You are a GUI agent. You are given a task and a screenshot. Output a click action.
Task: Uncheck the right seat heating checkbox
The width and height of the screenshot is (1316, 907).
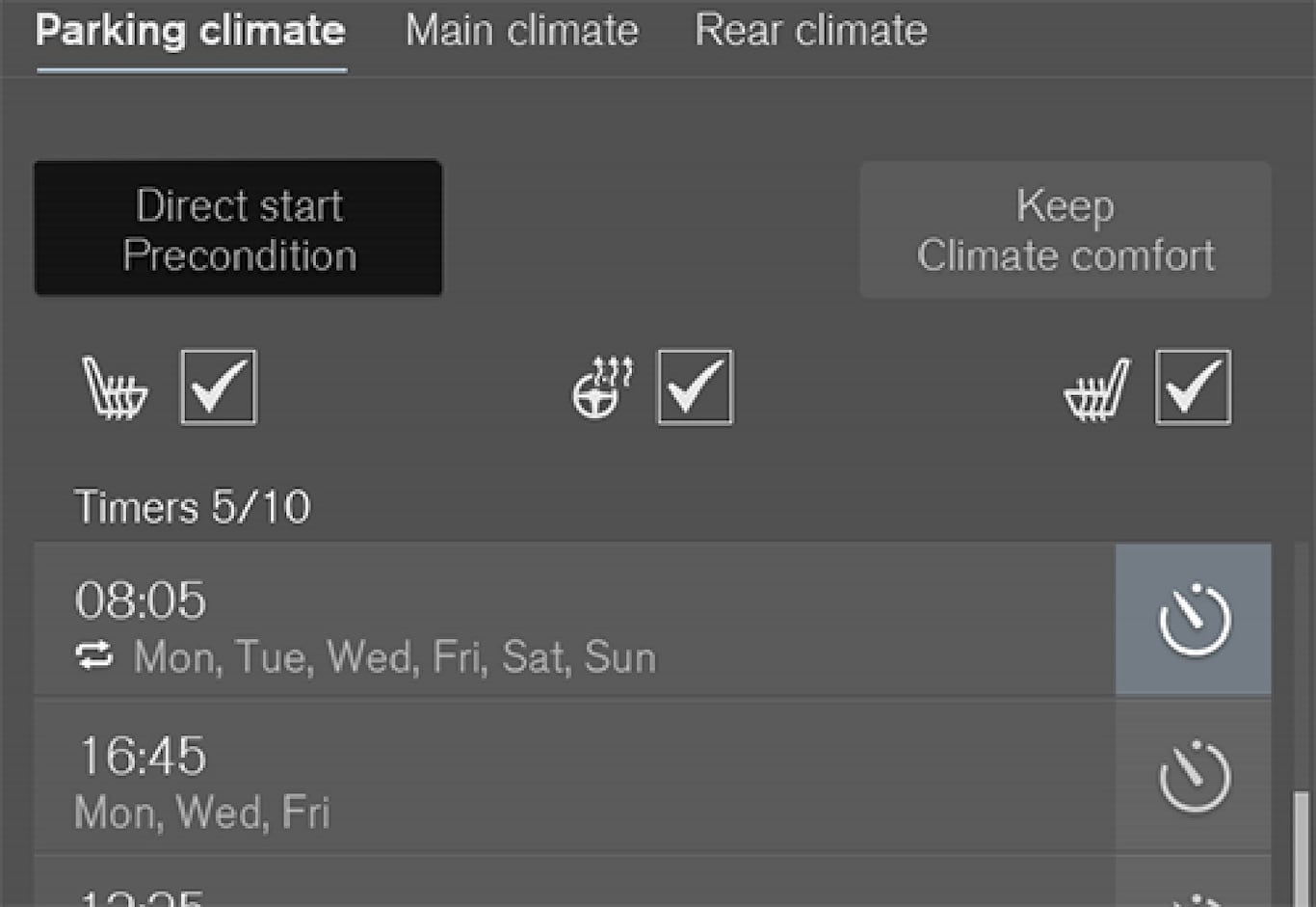(1193, 387)
